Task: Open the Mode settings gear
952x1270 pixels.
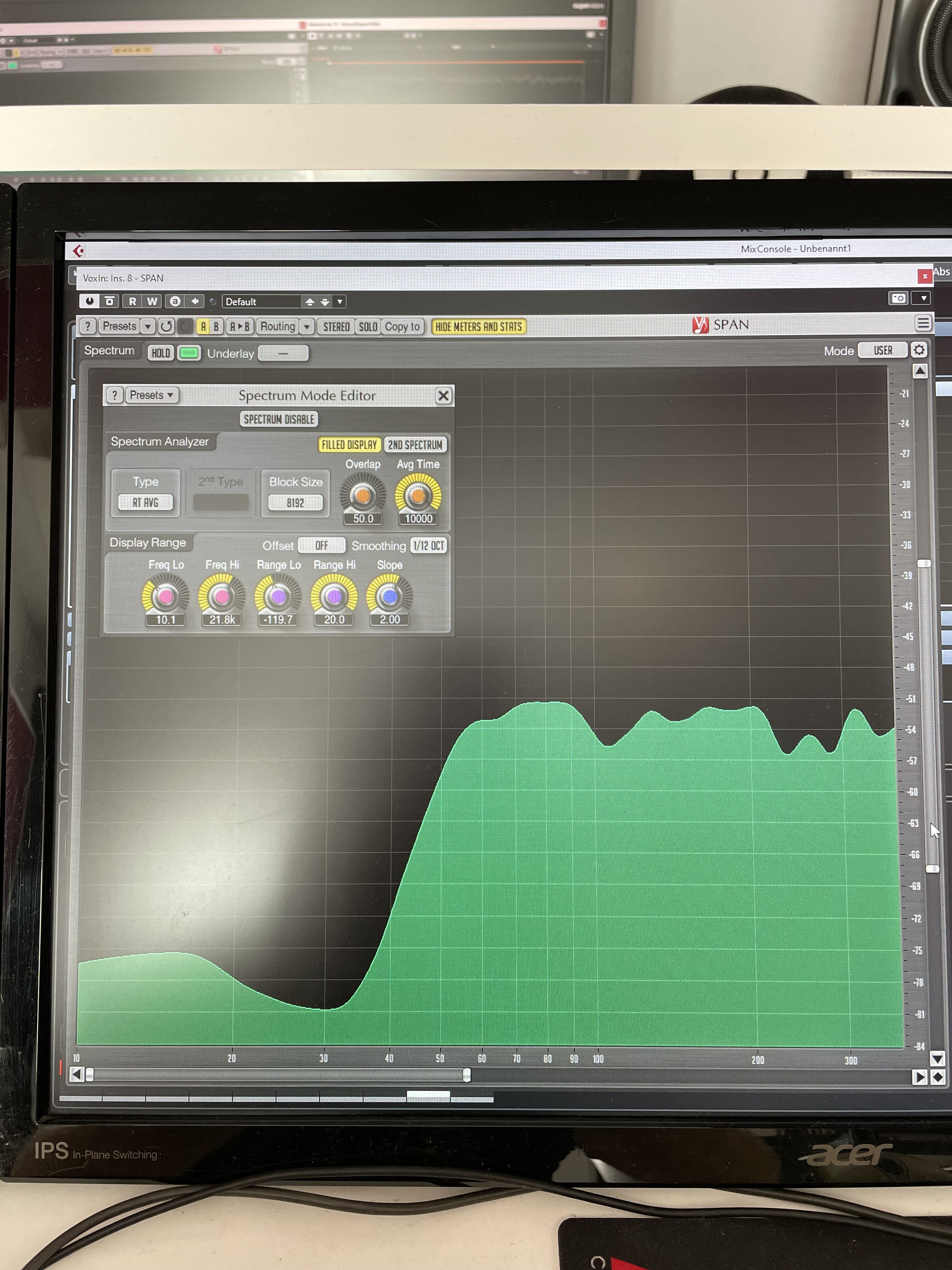Action: 919,350
